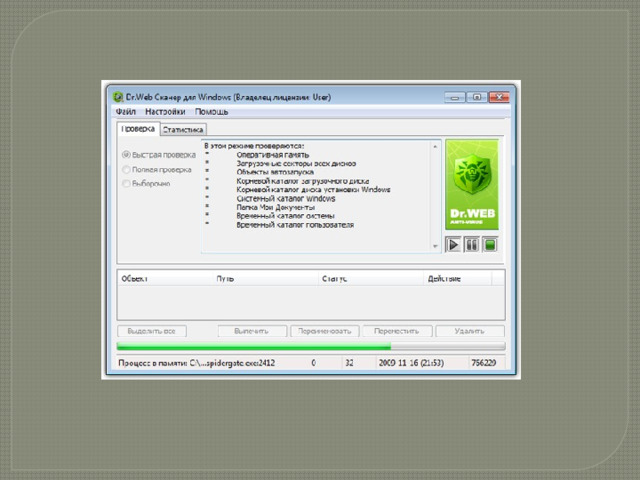
Task: Open the Помощь menu
Action: pos(211,112)
